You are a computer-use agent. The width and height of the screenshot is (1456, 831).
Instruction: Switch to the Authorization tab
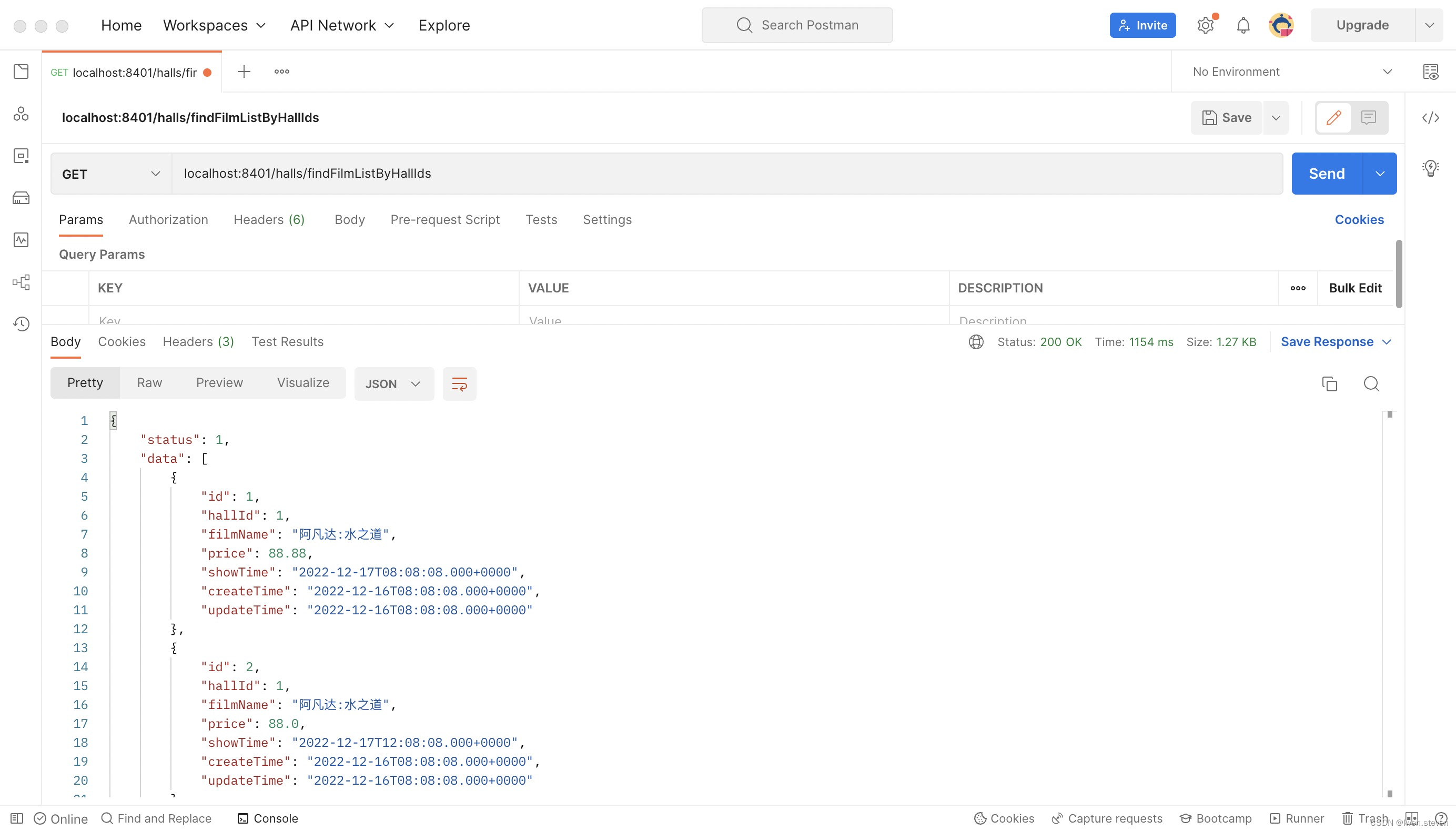pos(168,220)
